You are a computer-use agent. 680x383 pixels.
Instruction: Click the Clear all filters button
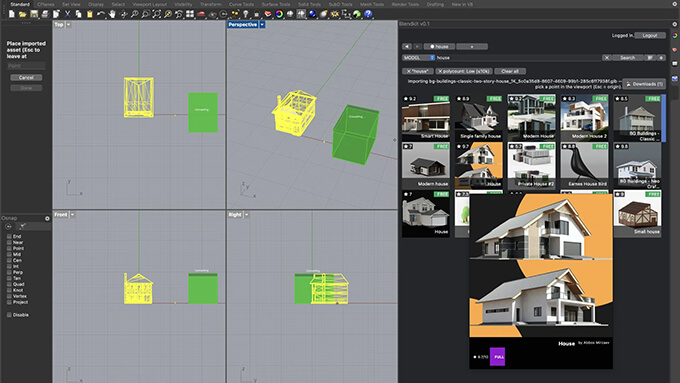[x=510, y=71]
